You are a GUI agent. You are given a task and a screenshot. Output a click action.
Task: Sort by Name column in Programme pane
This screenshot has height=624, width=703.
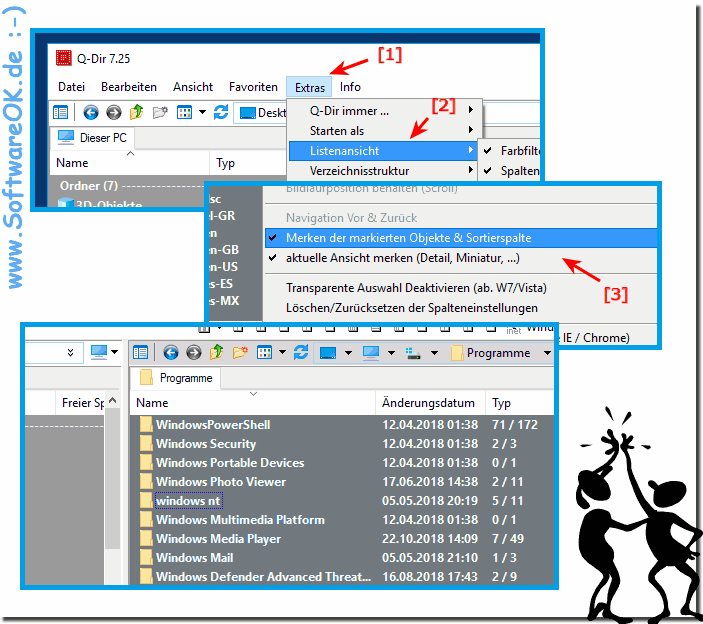click(x=252, y=403)
